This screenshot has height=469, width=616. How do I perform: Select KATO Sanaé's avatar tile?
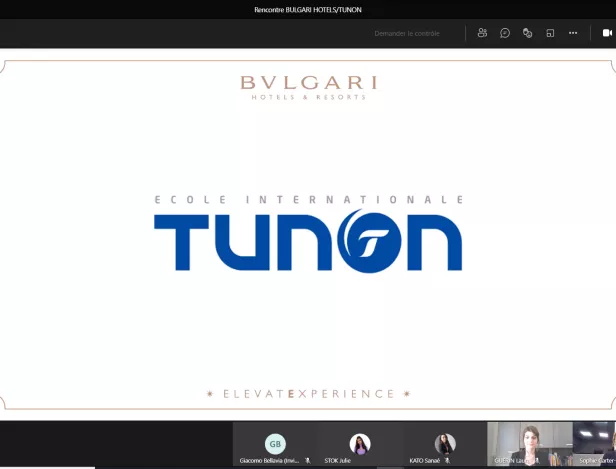click(x=445, y=444)
